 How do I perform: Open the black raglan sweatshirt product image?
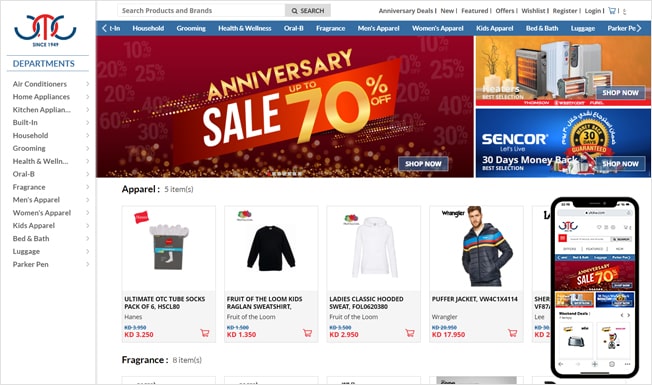click(x=271, y=248)
